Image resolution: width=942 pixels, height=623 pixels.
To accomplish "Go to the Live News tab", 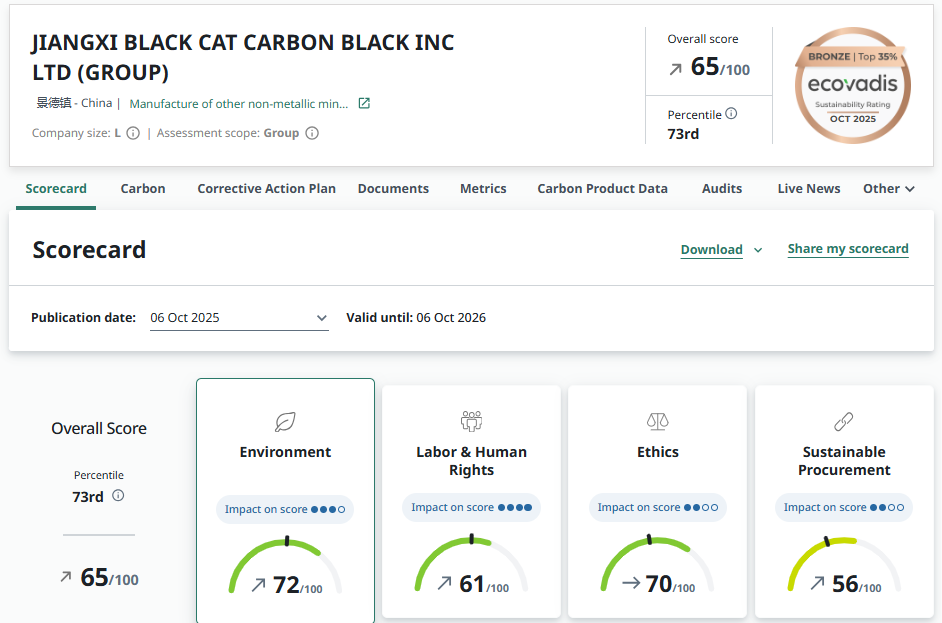I will [809, 188].
